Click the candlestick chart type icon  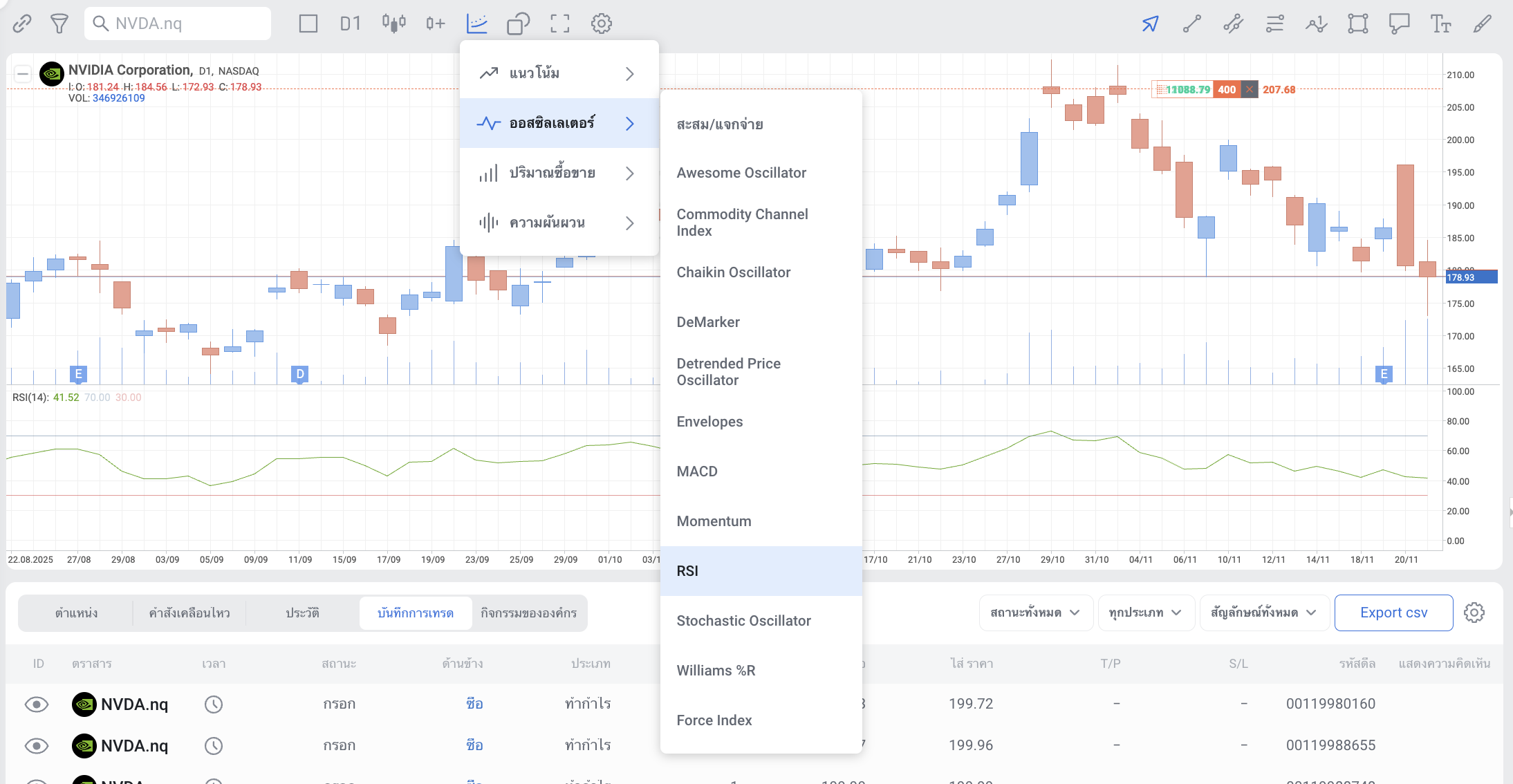(393, 24)
